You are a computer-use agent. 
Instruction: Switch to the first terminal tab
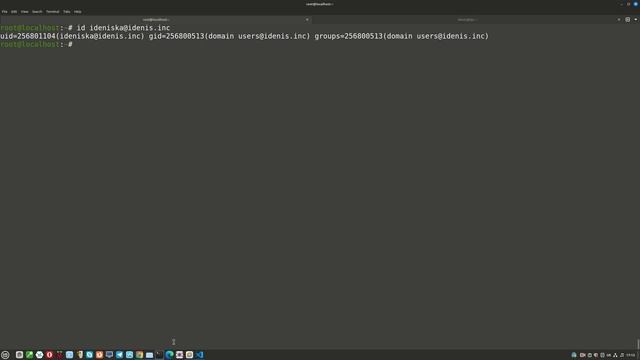(x=156, y=20)
